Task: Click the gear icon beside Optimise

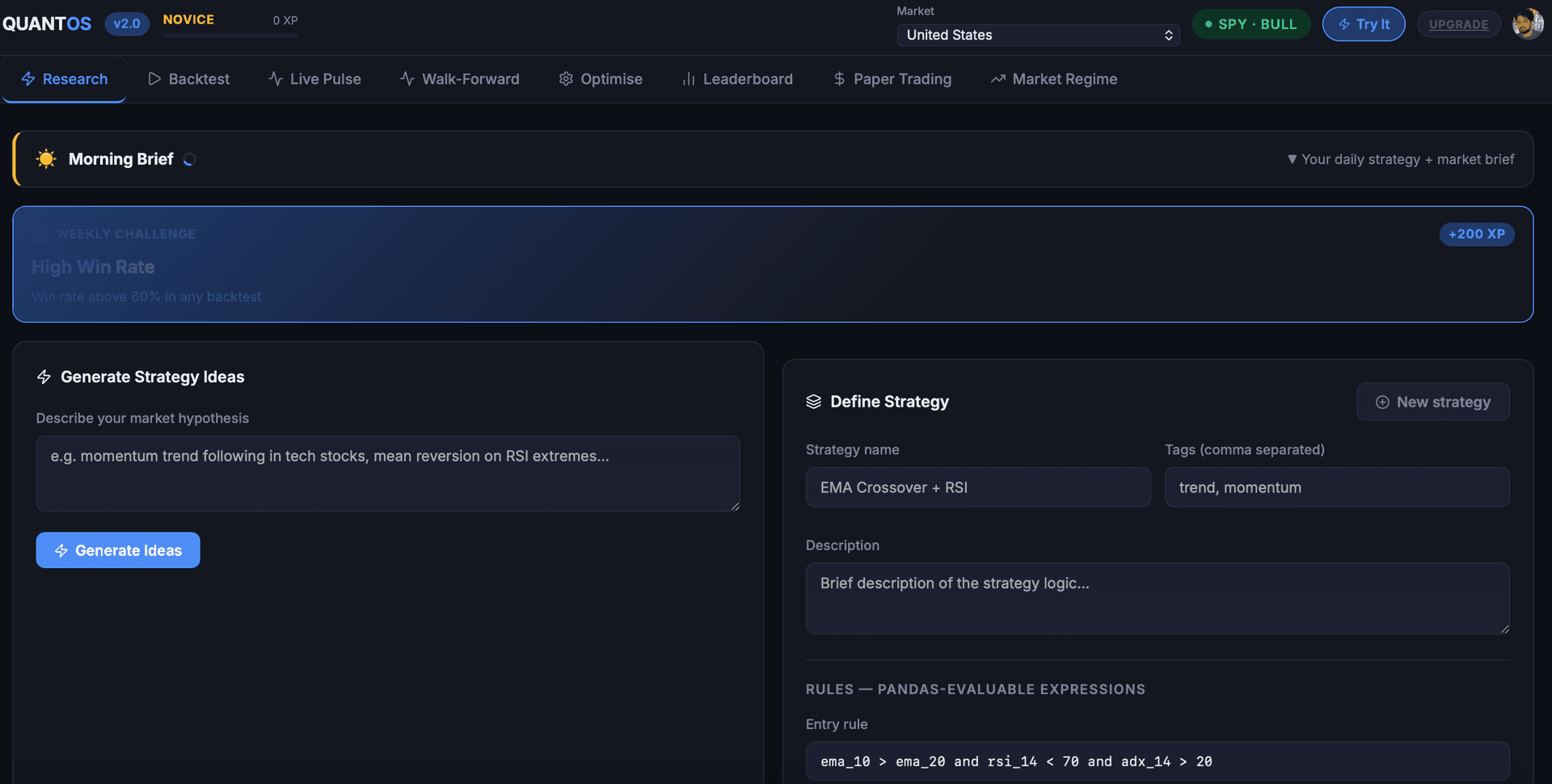Action: click(566, 79)
